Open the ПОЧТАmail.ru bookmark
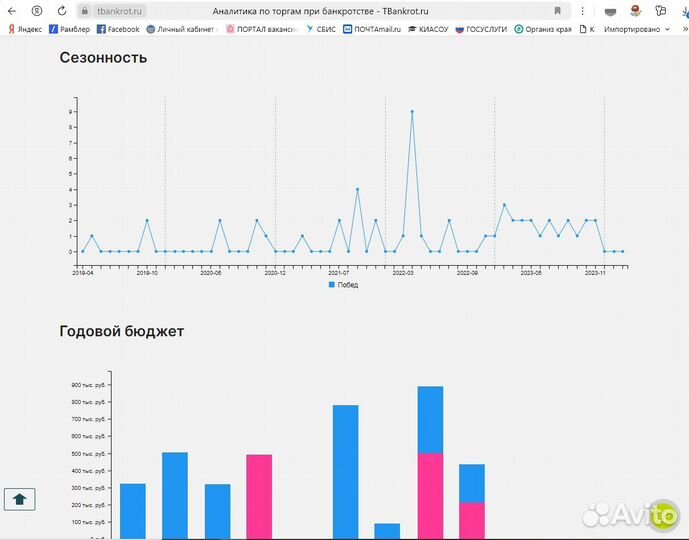This screenshot has height=540, width=689. pyautogui.click(x=371, y=29)
